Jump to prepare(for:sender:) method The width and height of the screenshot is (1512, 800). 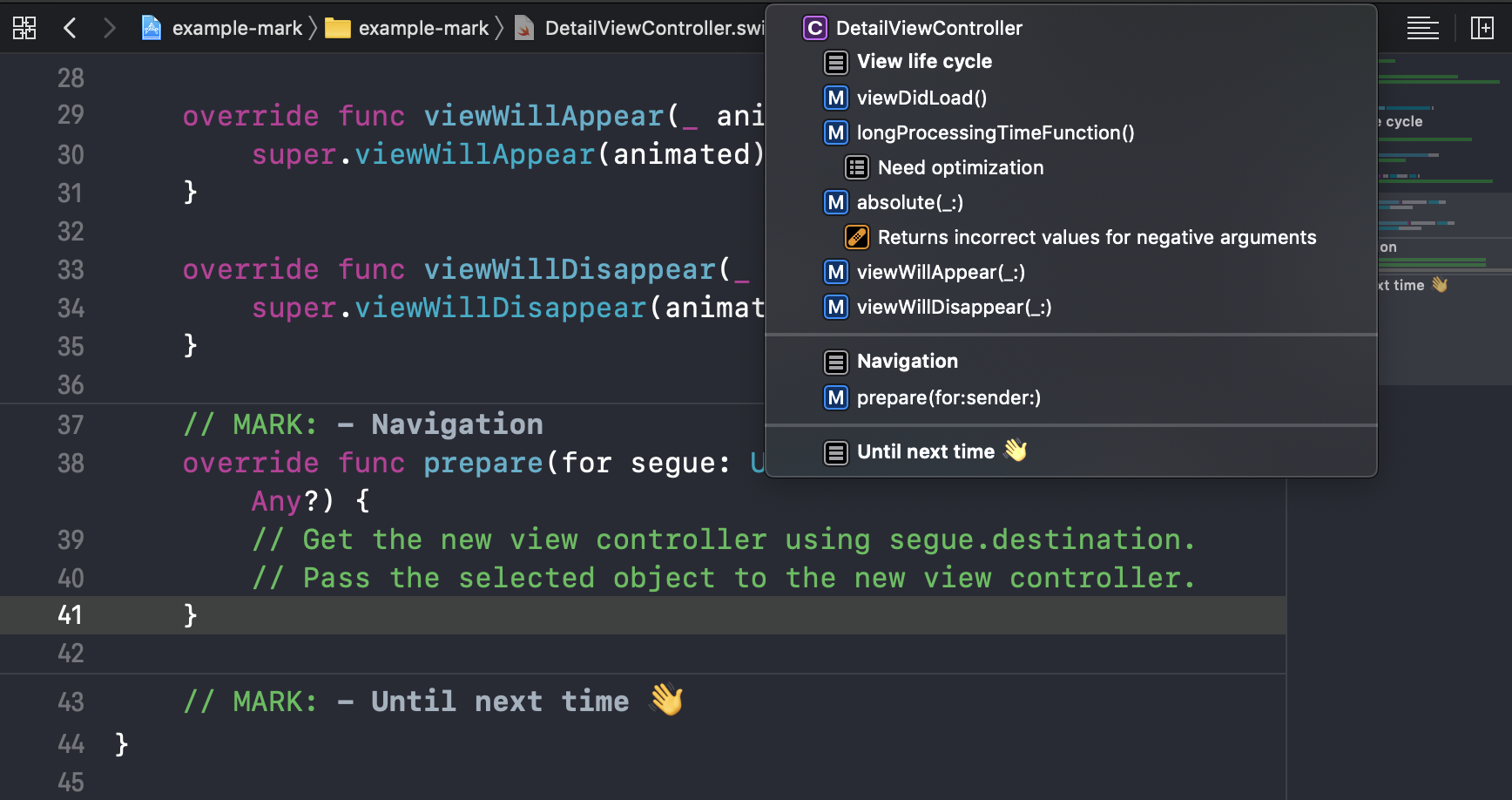point(948,397)
